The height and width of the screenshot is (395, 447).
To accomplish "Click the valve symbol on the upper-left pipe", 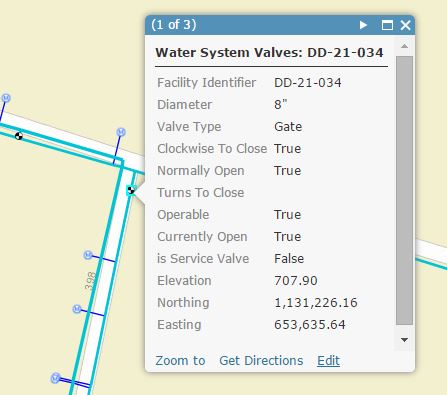I will pos(19,136).
